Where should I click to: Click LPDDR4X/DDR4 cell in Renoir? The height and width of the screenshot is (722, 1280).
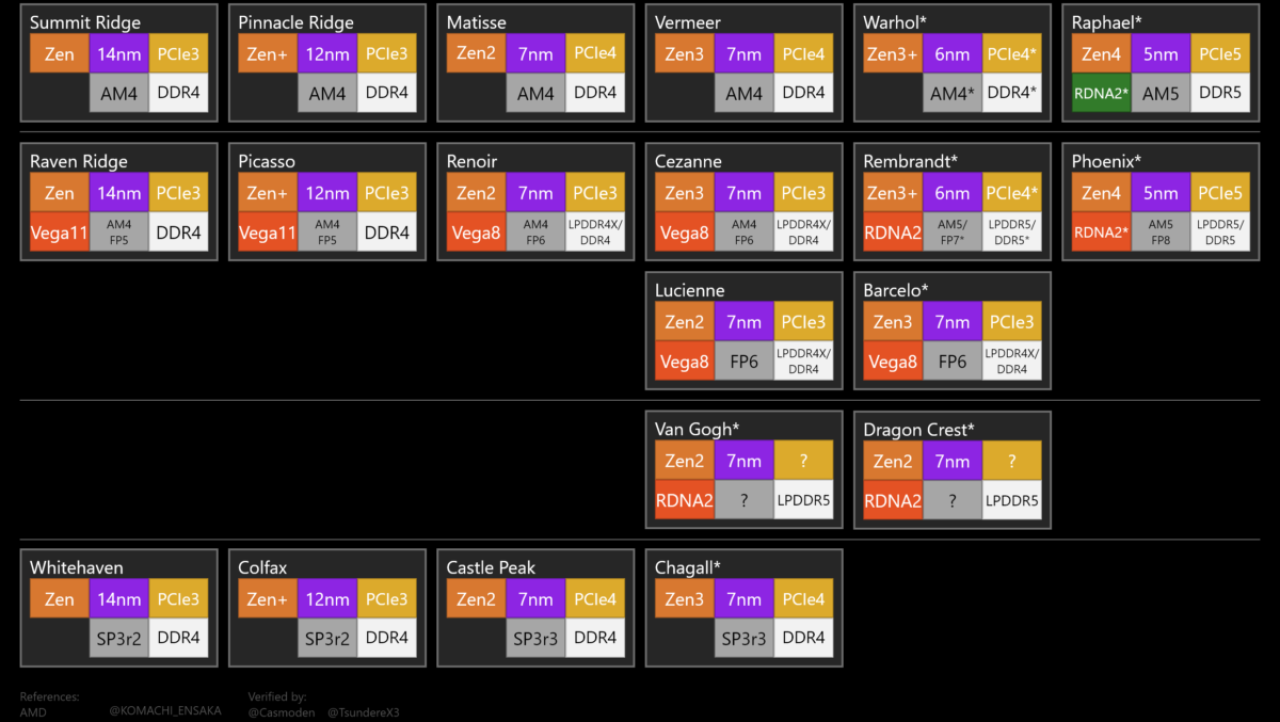click(x=595, y=232)
